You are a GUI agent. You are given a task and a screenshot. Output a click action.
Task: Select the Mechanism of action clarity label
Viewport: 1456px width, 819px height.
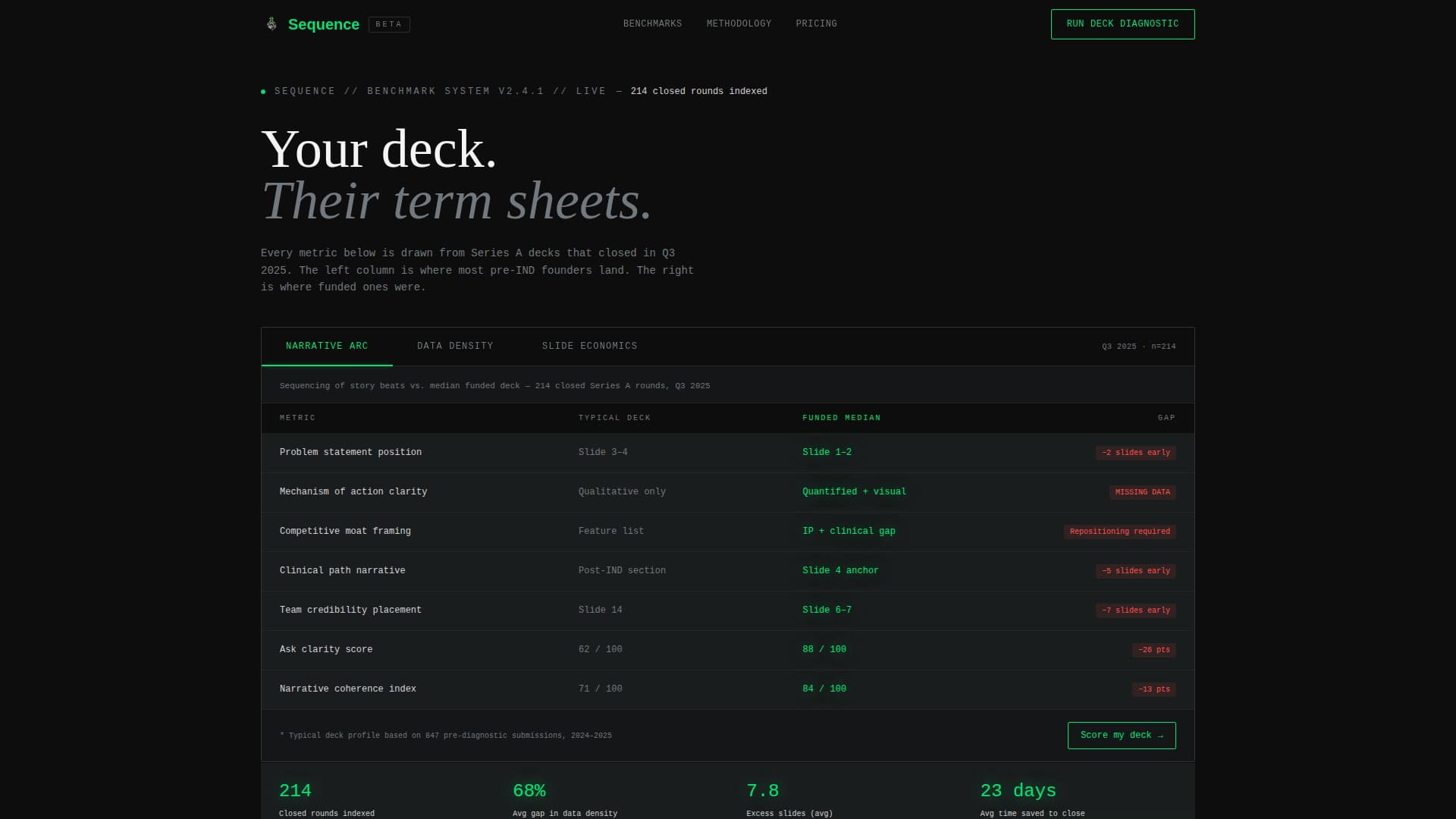coord(353,492)
